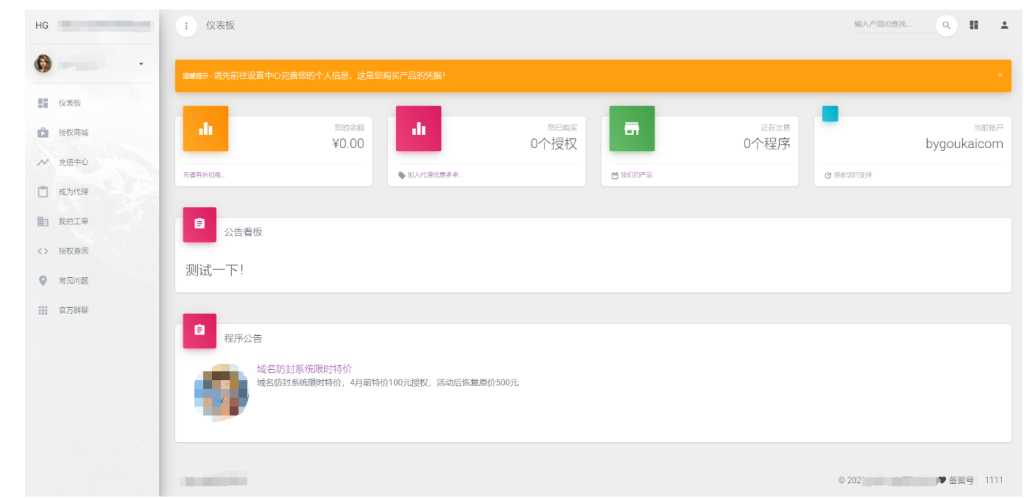Open 仪表板 in the sidebar
The width and height of the screenshot is (1024, 498).
point(69,103)
